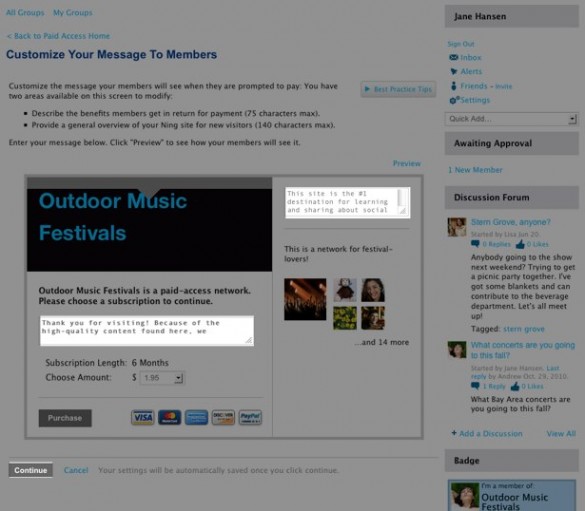Open the Settings link

coord(475,100)
